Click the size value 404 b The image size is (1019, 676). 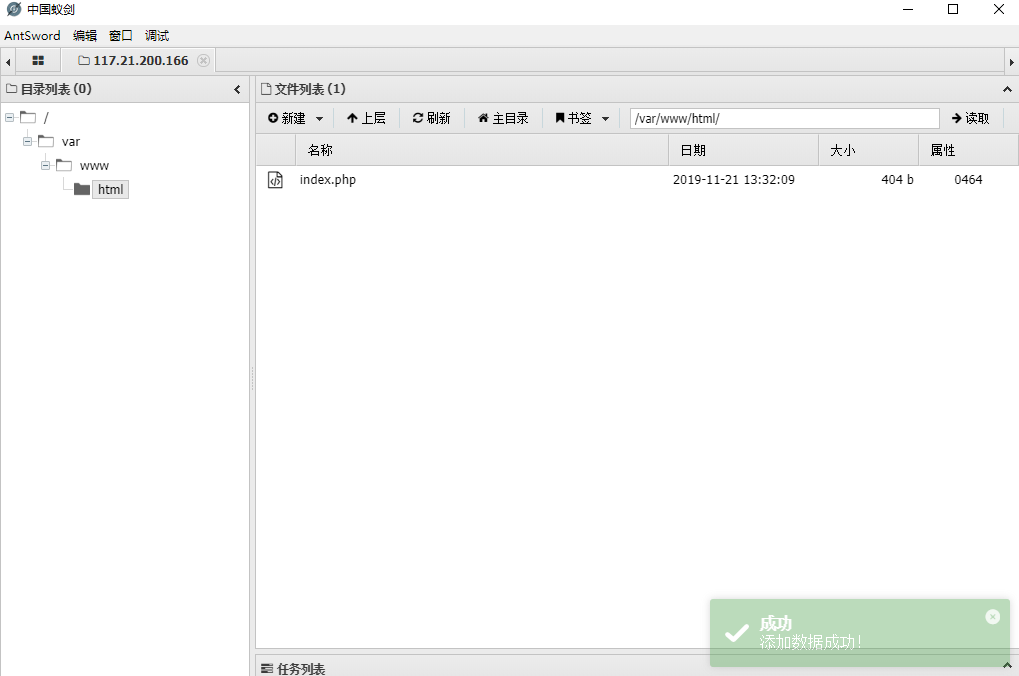coord(897,179)
